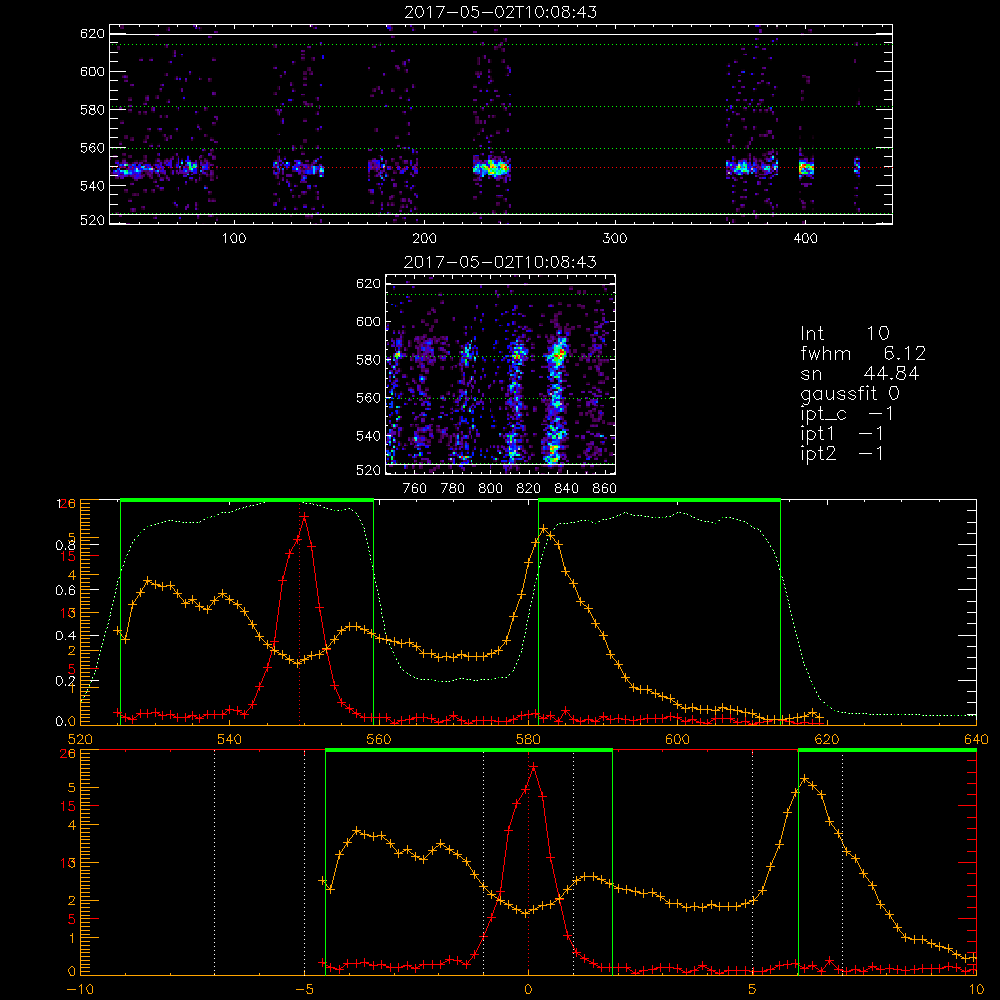The height and width of the screenshot is (1000, 1000).
Task: Click x-axis label 860 on middle image
Action: tap(605, 489)
